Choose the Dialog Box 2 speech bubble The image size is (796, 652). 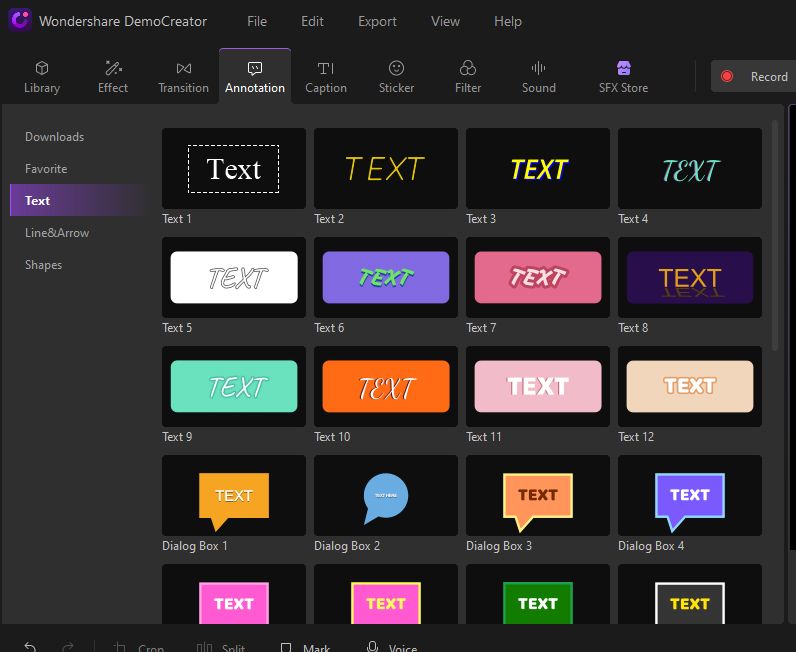pyautogui.click(x=386, y=496)
